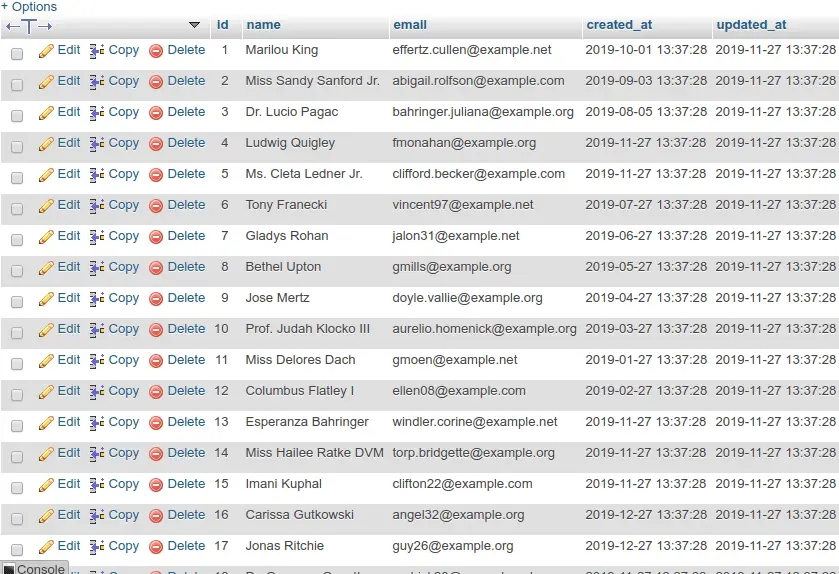Expand the + Options link
Viewport: 839px width, 574px height.
click(29, 7)
